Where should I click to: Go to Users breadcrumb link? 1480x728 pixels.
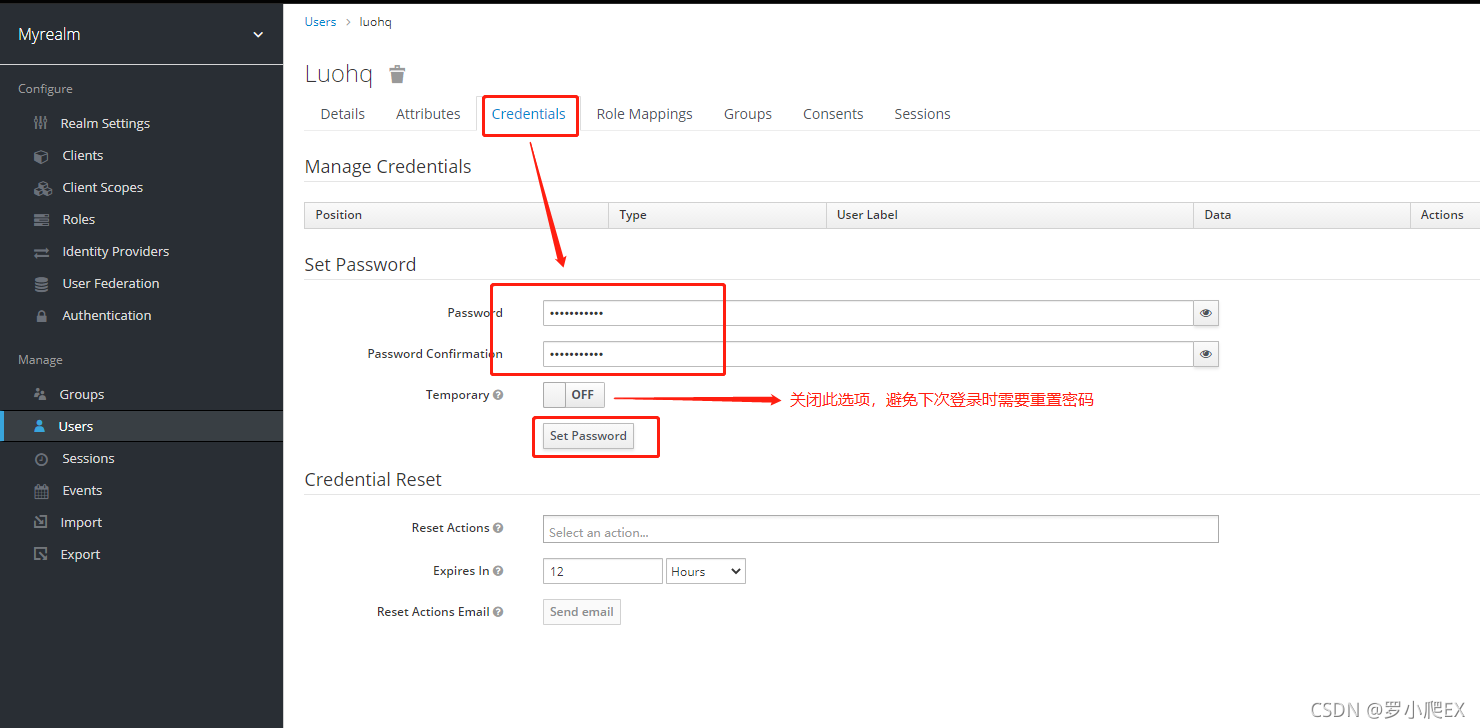coord(320,22)
